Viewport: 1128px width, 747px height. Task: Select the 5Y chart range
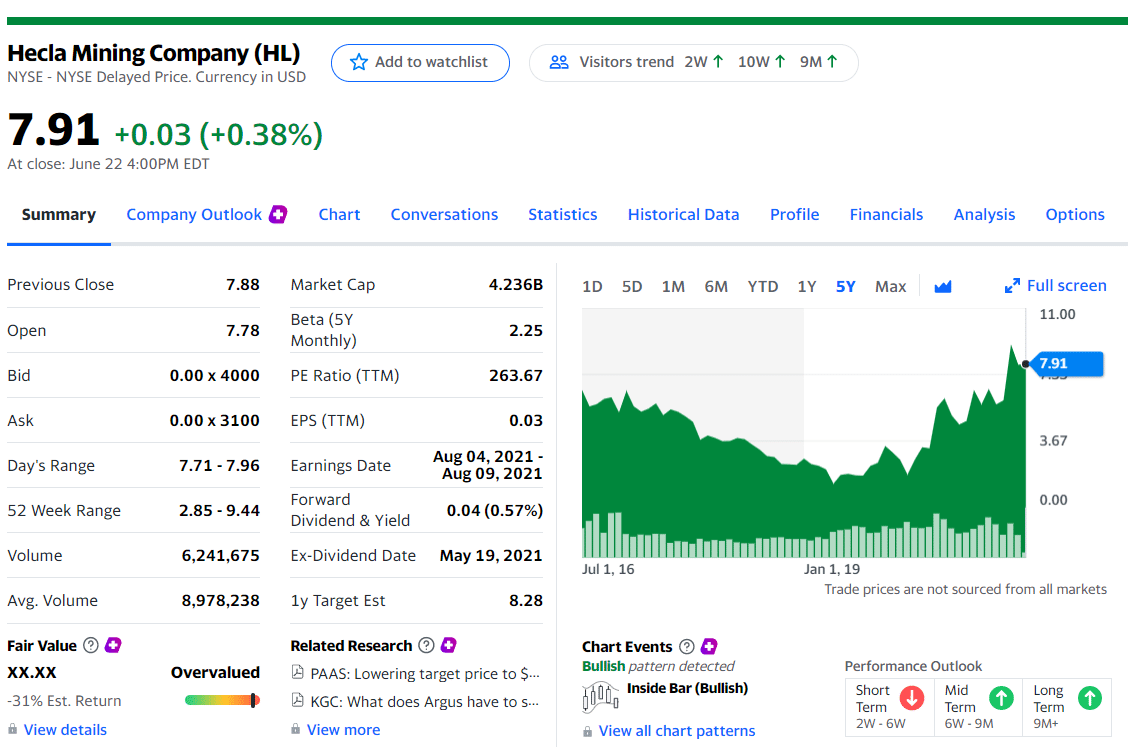[845, 286]
